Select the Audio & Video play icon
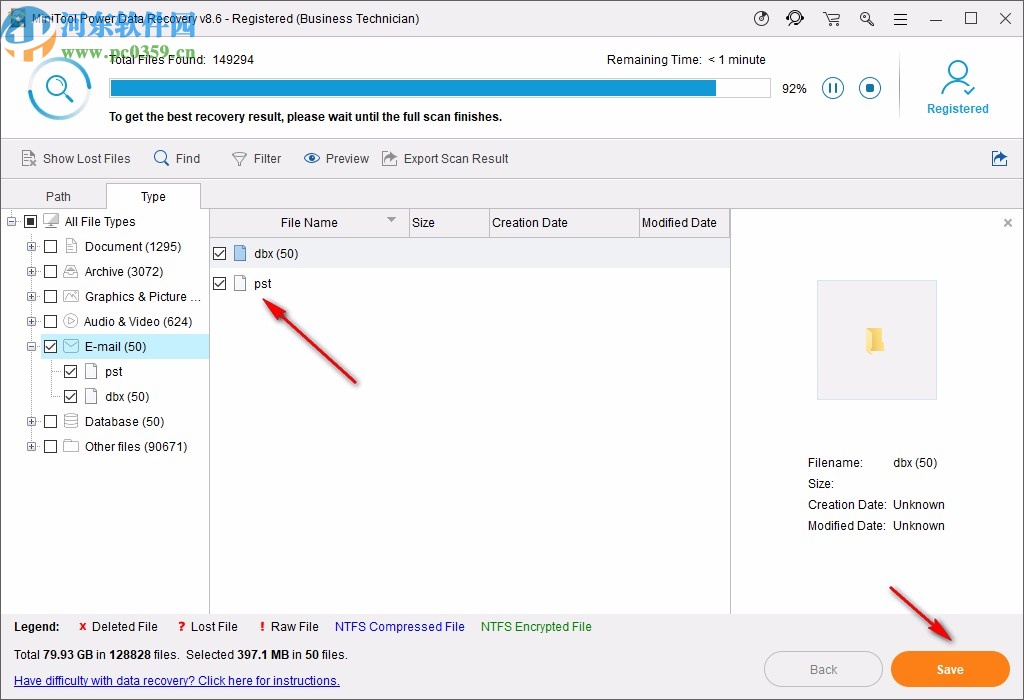1024x700 pixels. [x=71, y=321]
